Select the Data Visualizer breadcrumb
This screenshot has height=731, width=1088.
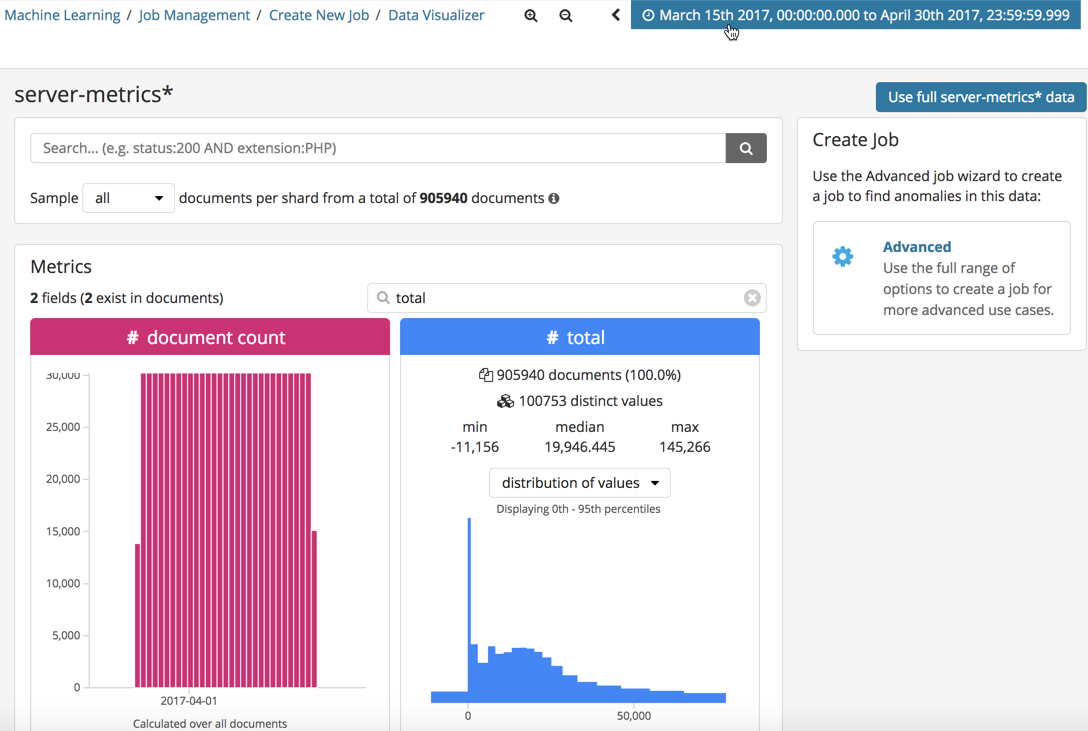(x=436, y=15)
